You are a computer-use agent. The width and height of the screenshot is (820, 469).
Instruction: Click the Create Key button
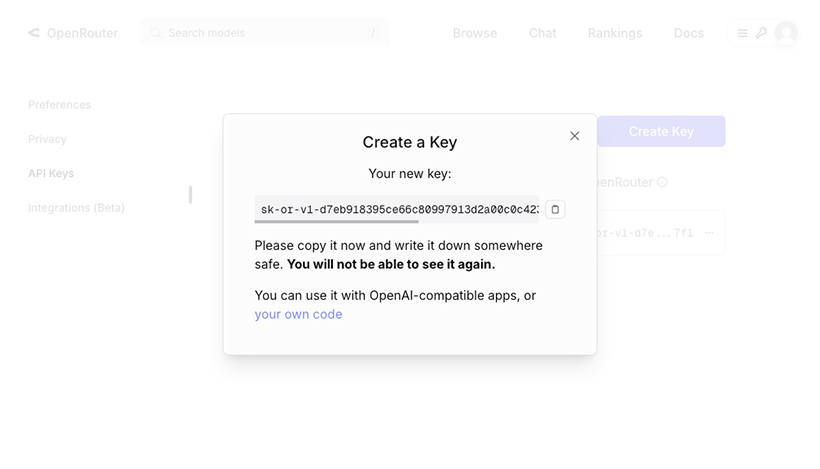(x=661, y=131)
